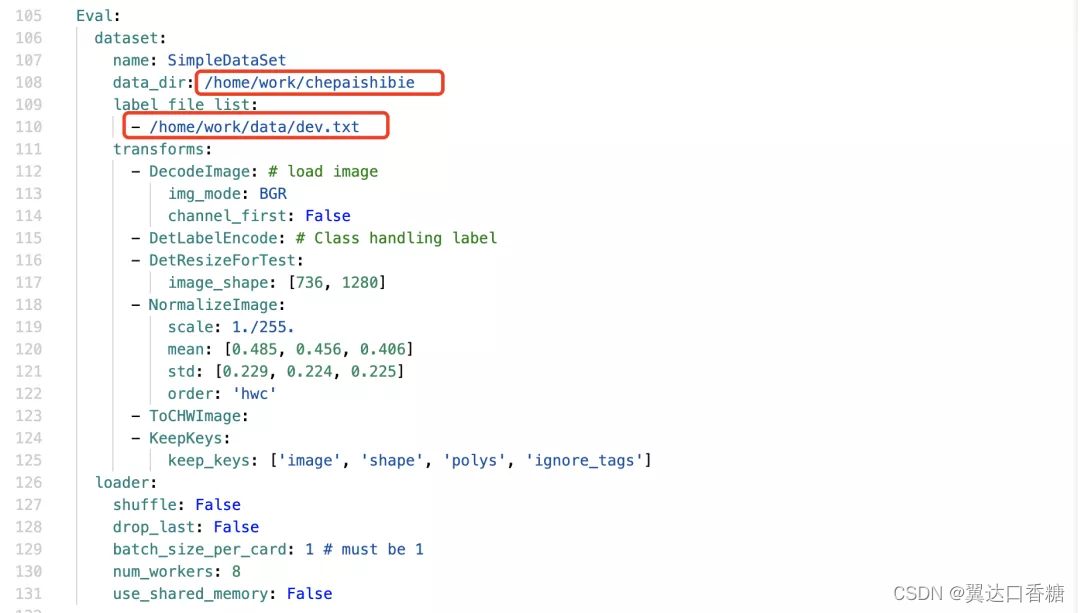Click the order value 'hwc'
The image size is (1080, 613).
point(254,394)
